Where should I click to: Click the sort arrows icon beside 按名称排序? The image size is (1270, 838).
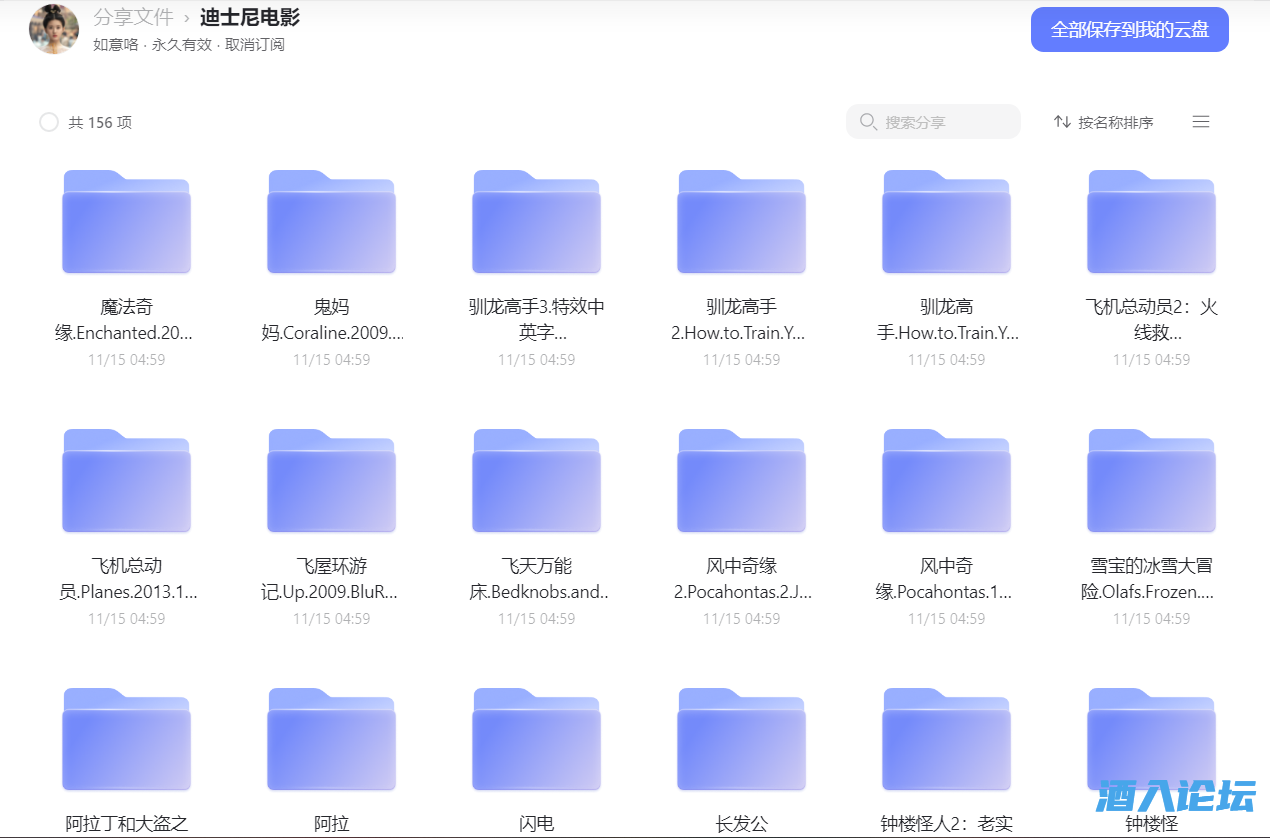1061,121
